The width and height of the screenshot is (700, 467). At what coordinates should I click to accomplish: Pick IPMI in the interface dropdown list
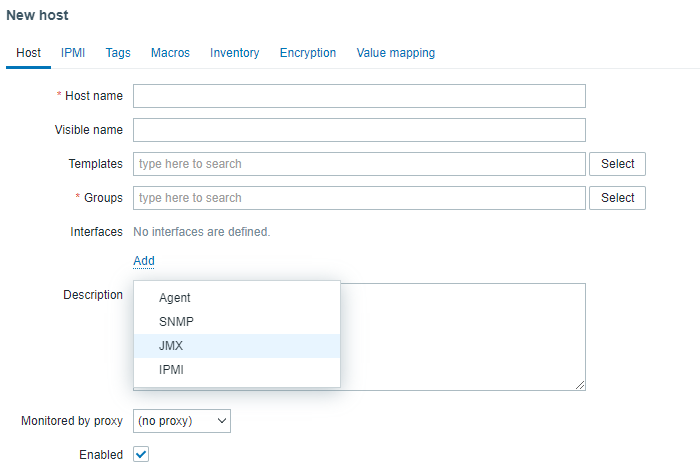tap(172, 370)
